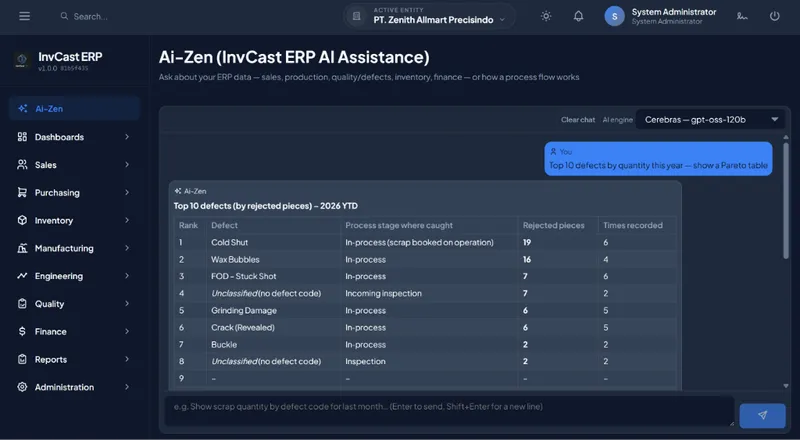The height and width of the screenshot is (440, 800).
Task: Click the power logout icon
Action: [774, 16]
